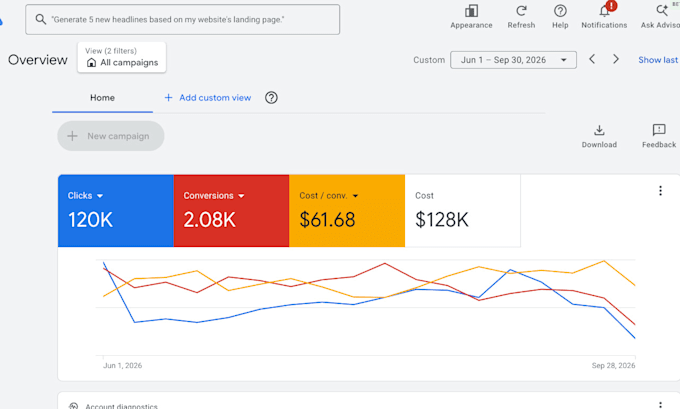The image size is (680, 409).
Task: Click the $128K cost value
Action: tap(442, 219)
